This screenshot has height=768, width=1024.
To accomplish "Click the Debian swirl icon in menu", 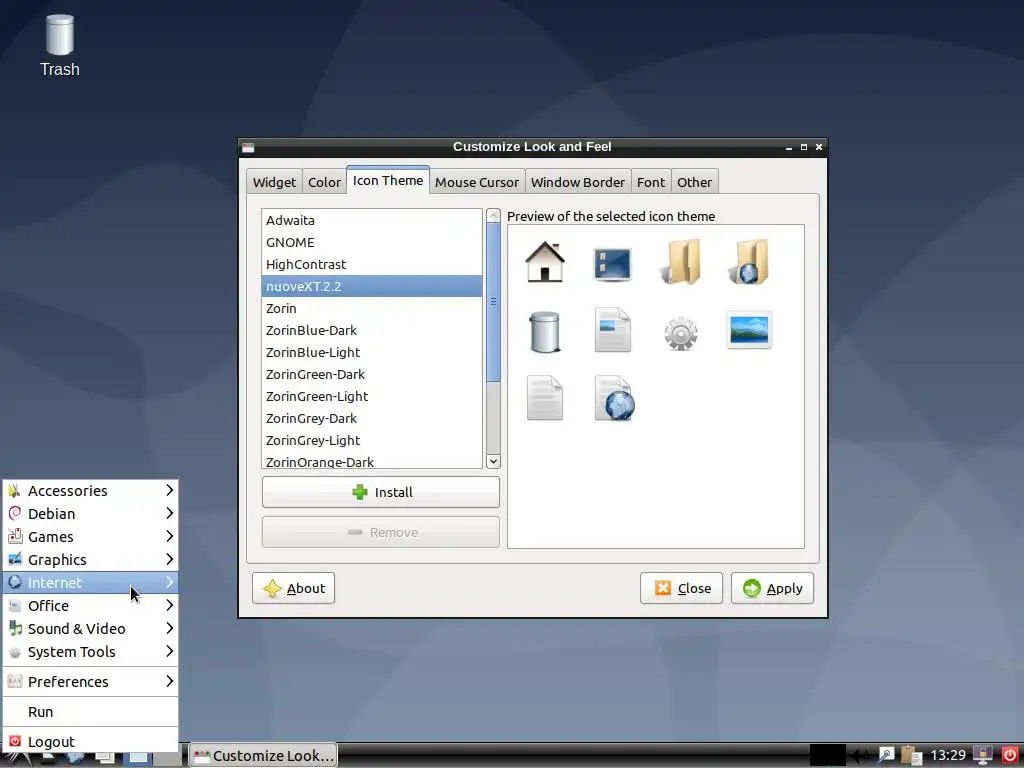I will click(x=14, y=513).
